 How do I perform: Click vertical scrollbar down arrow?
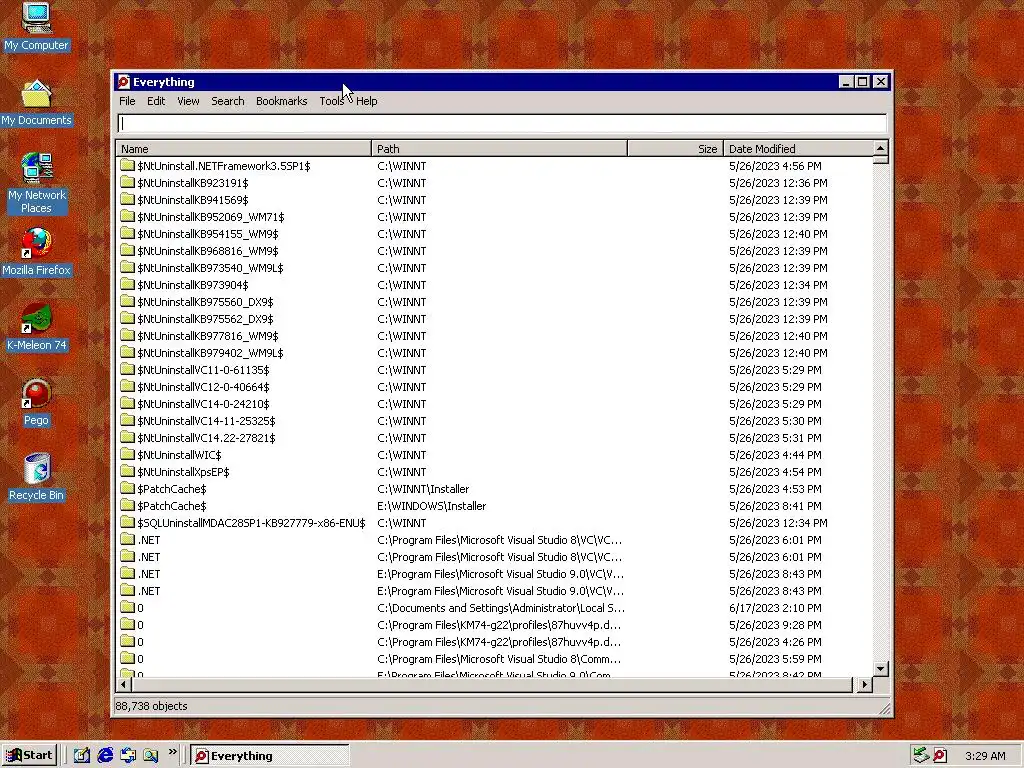[880, 669]
